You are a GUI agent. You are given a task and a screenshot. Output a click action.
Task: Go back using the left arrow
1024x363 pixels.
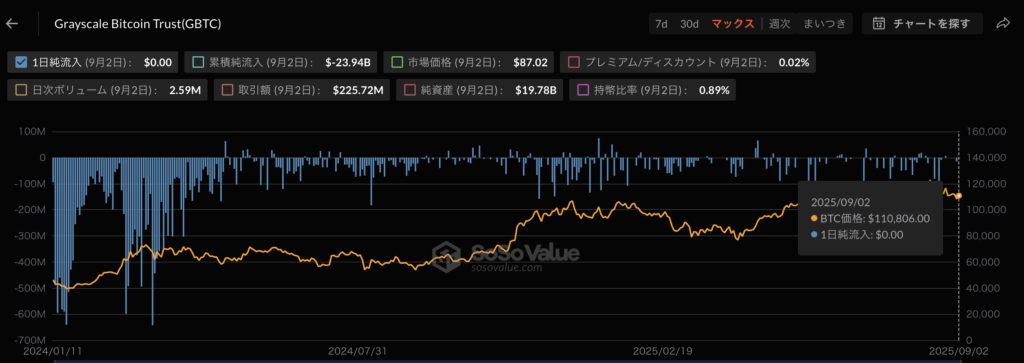(x=12, y=24)
